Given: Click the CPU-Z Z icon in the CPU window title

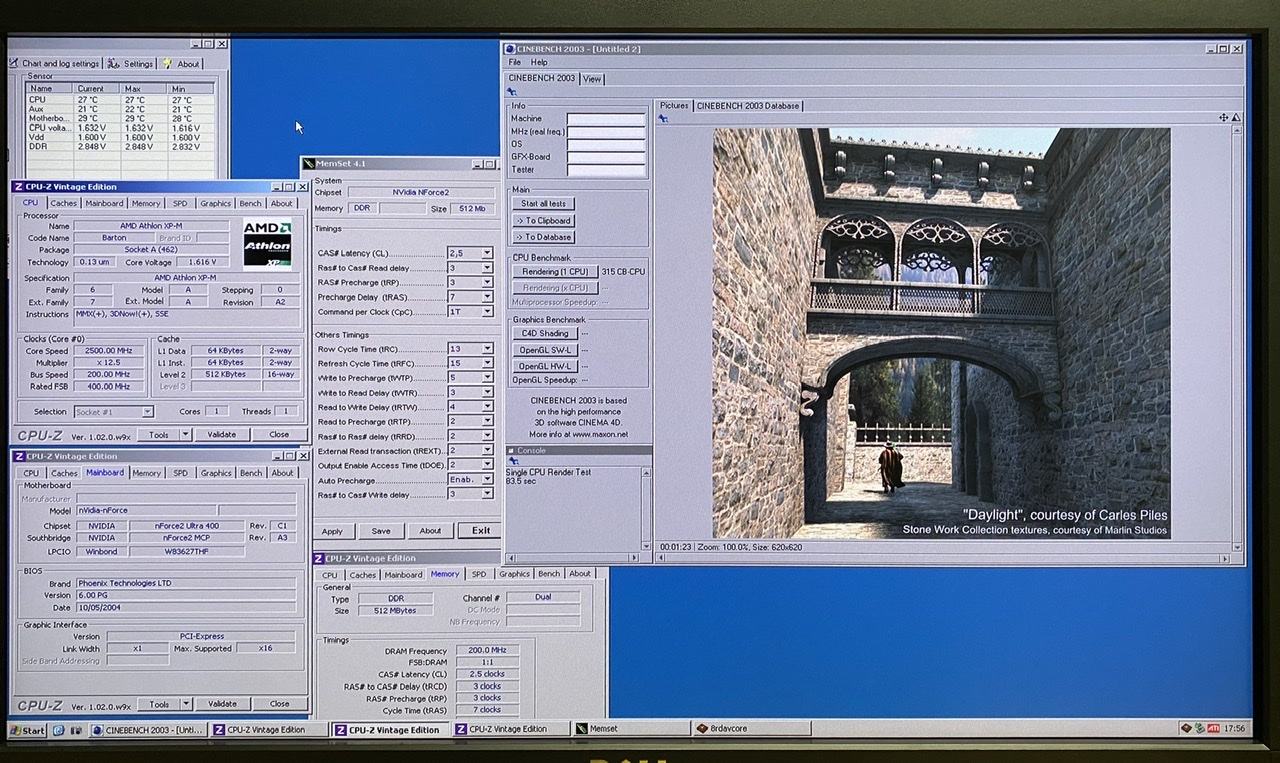Looking at the screenshot, I should [18, 187].
